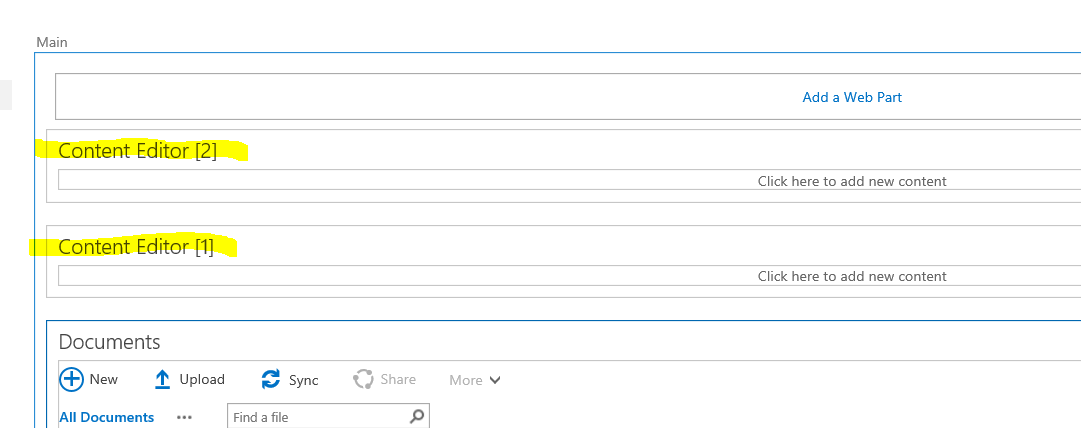Viewport: 1081px width, 428px height.
Task: Expand the More chevron arrow
Action: tap(494, 380)
